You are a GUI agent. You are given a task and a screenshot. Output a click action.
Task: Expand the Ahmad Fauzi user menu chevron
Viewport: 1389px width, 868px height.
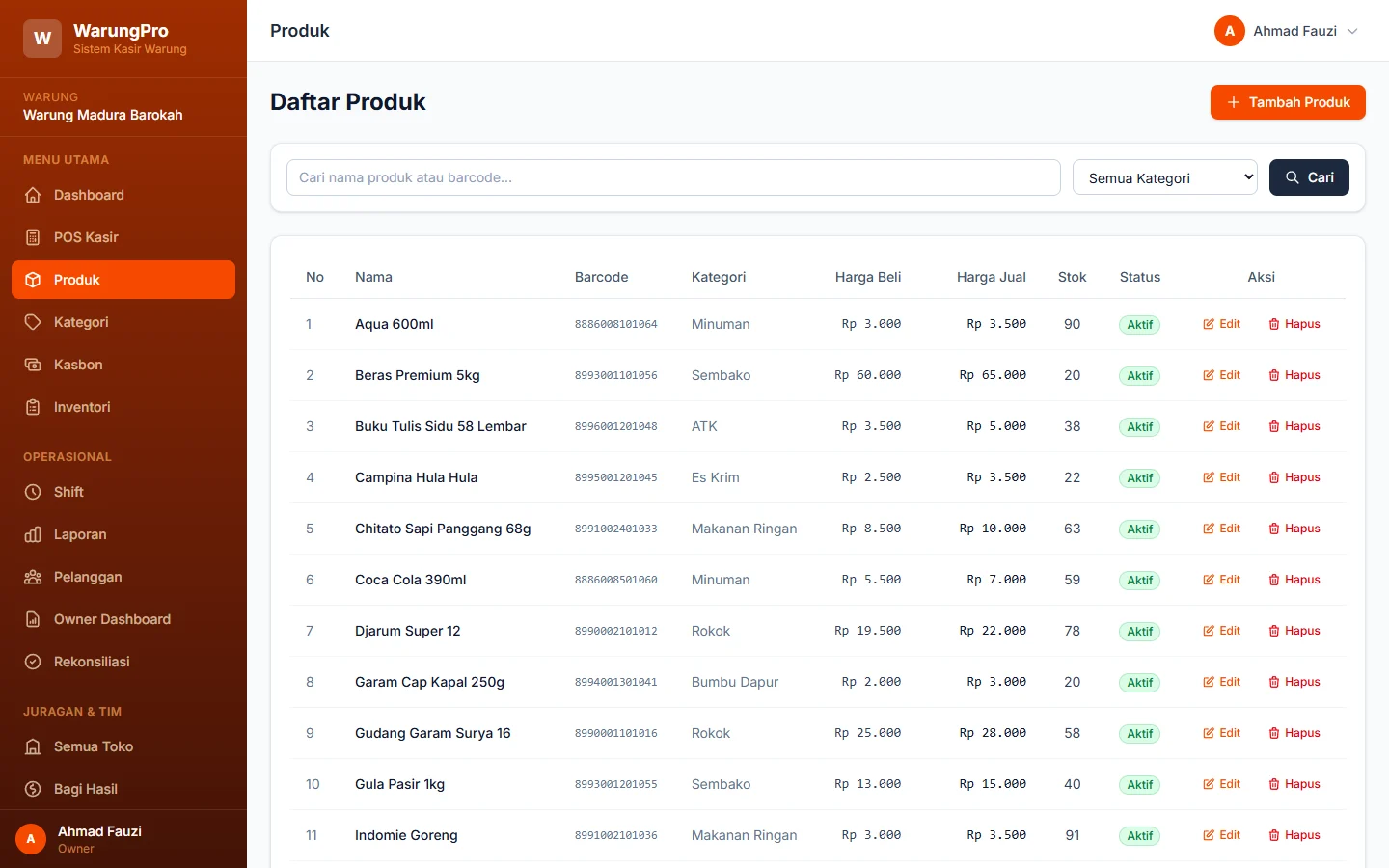click(x=1352, y=31)
